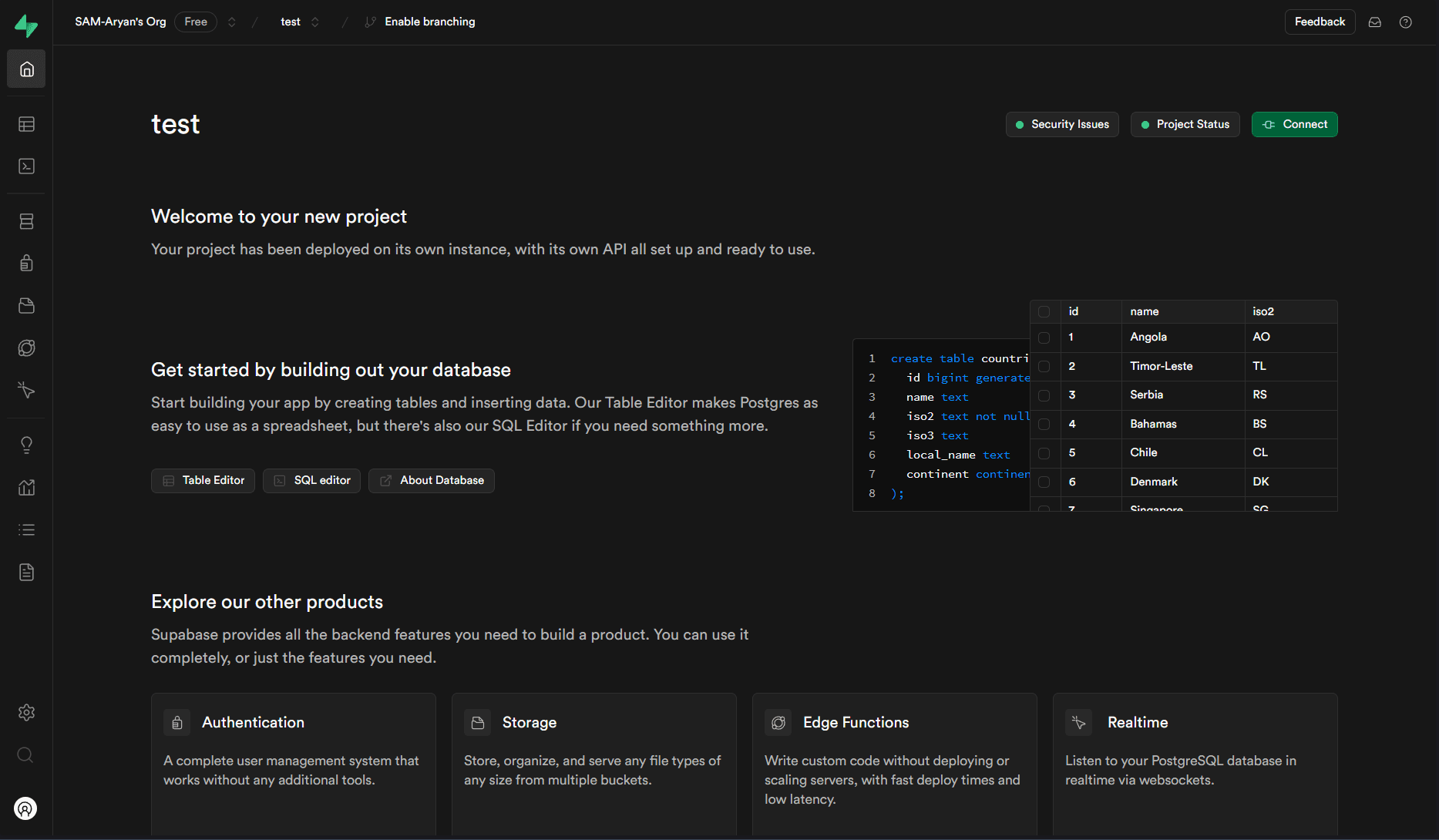Click the id column header
The height and width of the screenshot is (840, 1439).
point(1091,312)
